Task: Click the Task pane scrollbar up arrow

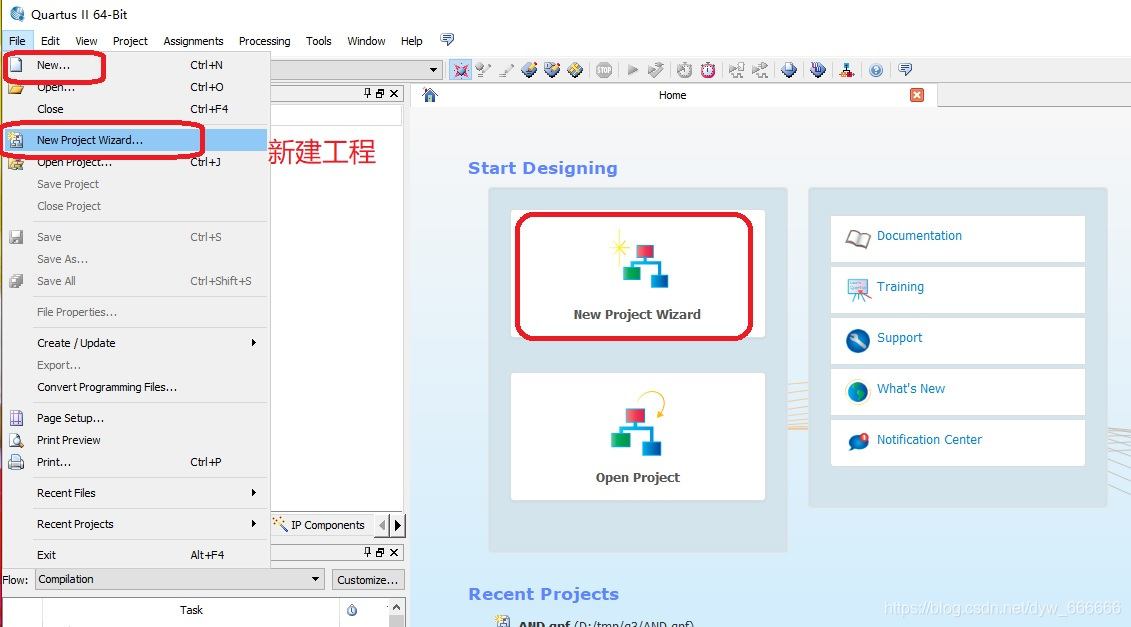Action: 396,606
